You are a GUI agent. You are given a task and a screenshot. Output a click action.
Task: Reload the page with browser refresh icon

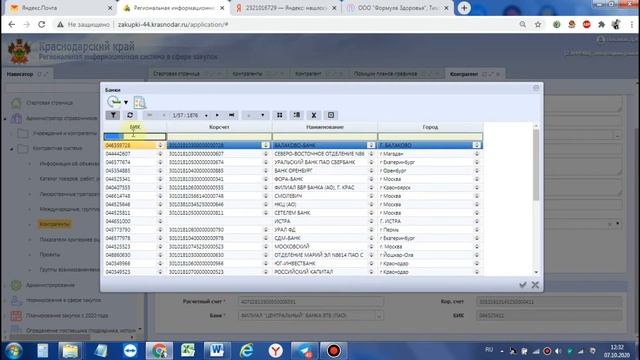(42, 24)
